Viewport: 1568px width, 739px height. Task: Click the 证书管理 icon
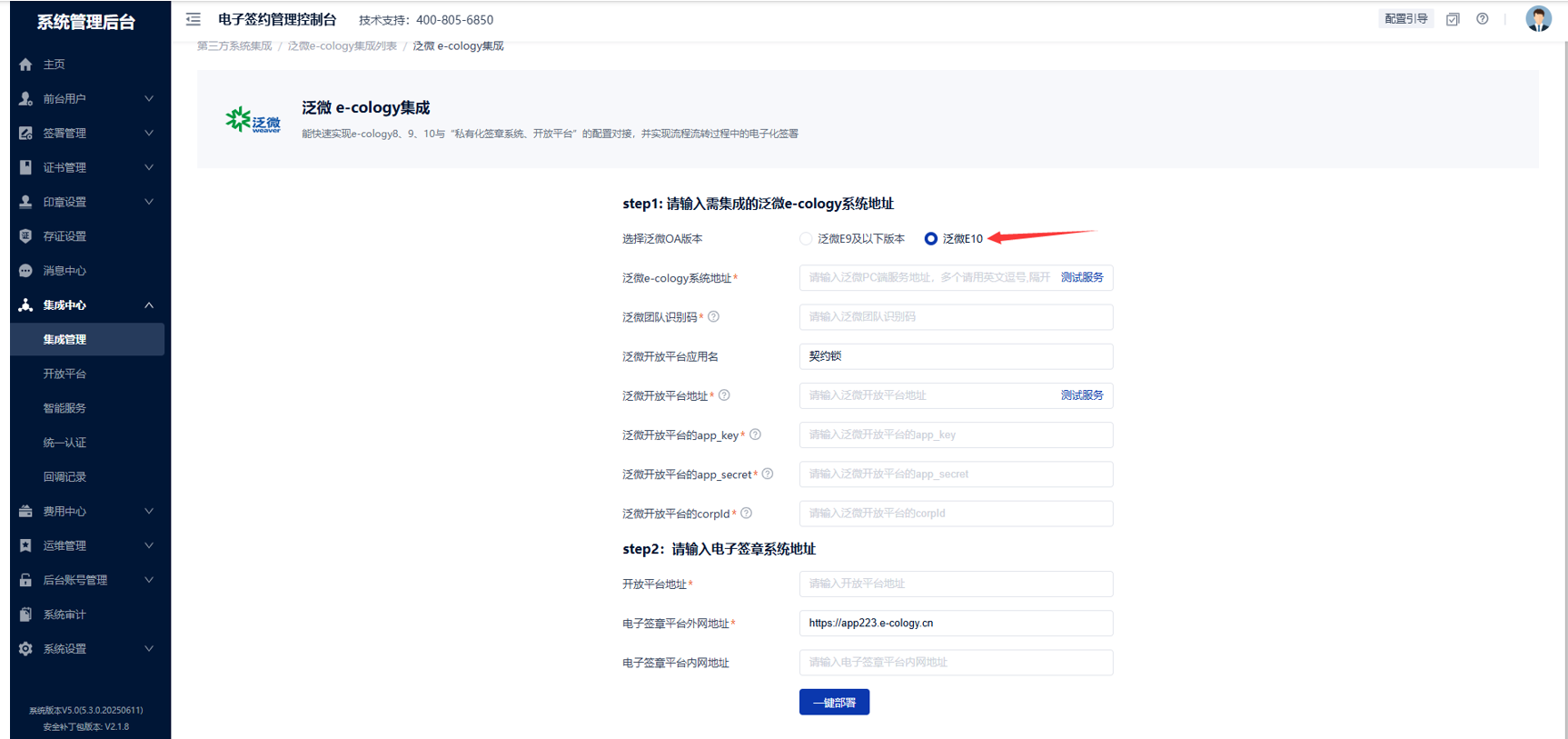coord(25,167)
